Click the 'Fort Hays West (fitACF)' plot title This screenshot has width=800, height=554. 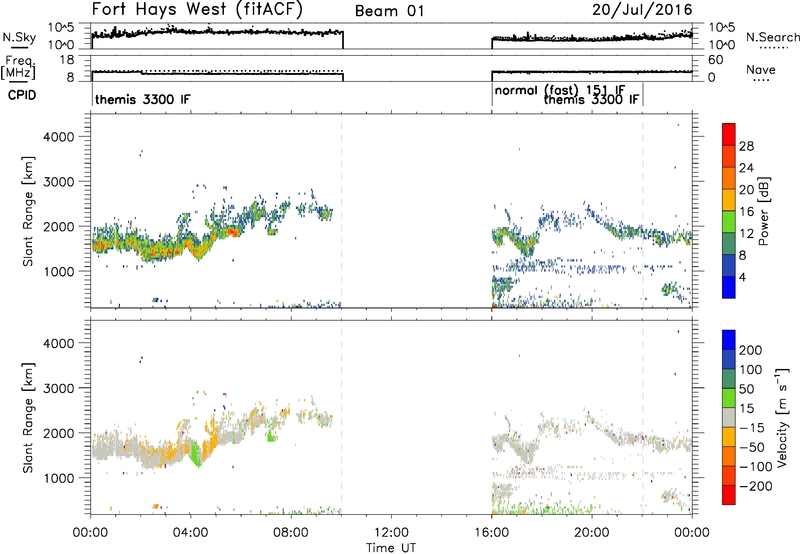coord(197,9)
